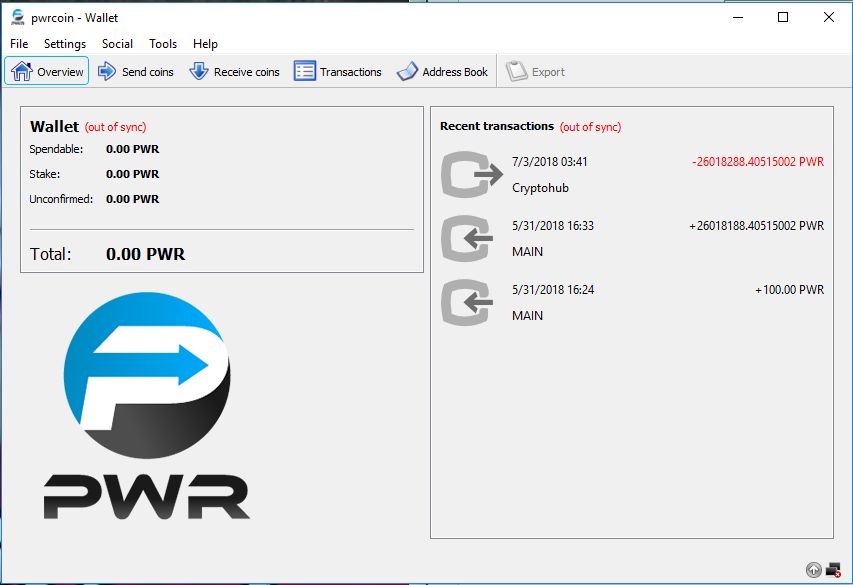Click MAIN label under 16:24 transaction
Image resolution: width=853 pixels, height=585 pixels.
[x=527, y=316]
